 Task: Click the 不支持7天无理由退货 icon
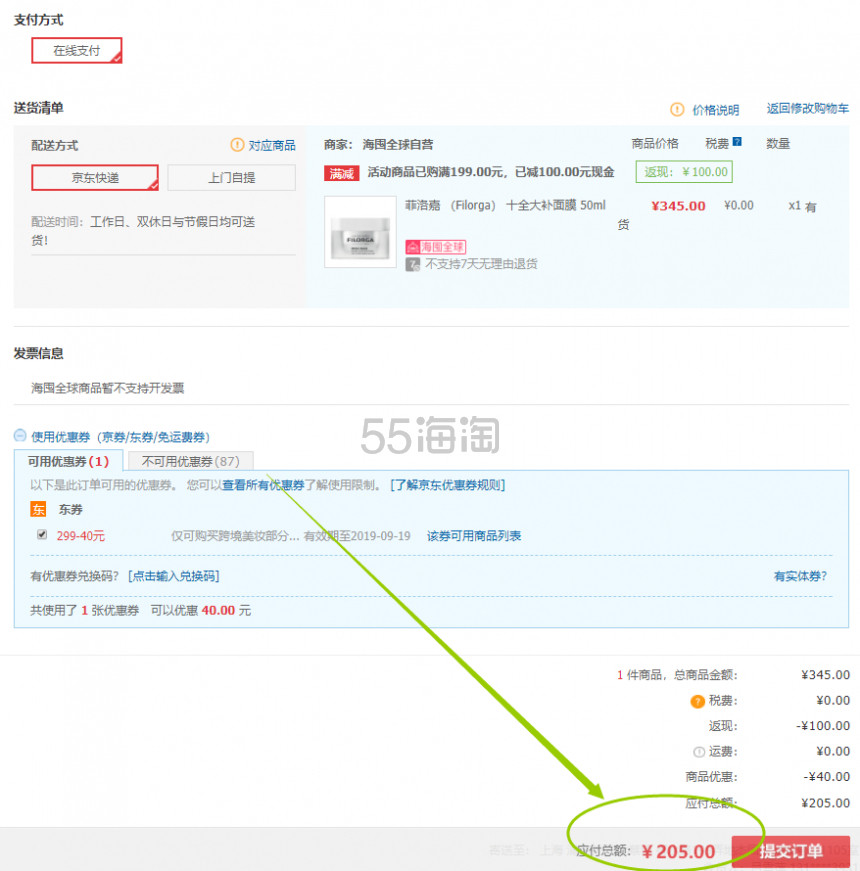point(412,264)
